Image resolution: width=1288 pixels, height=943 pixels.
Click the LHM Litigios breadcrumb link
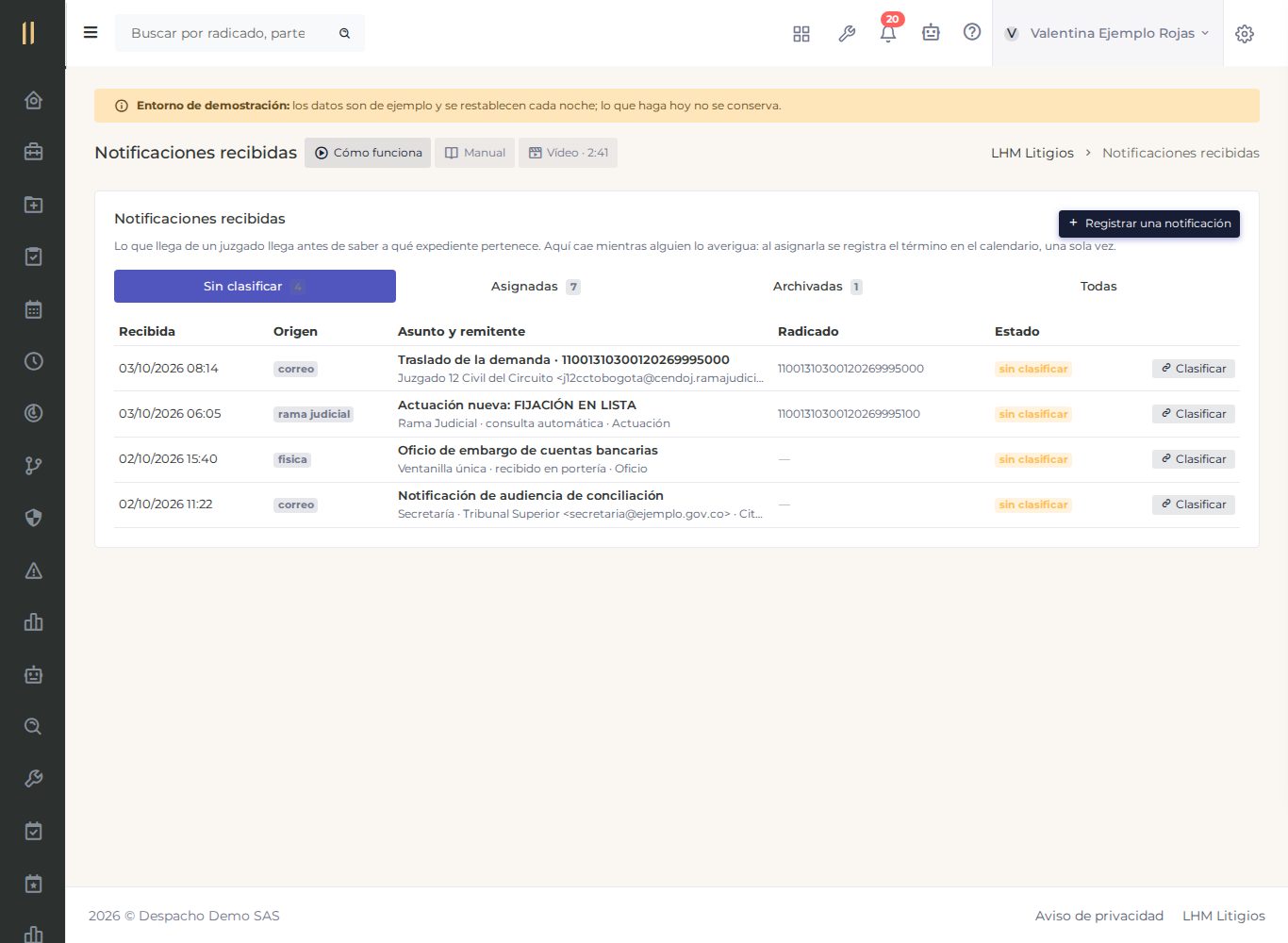1032,153
